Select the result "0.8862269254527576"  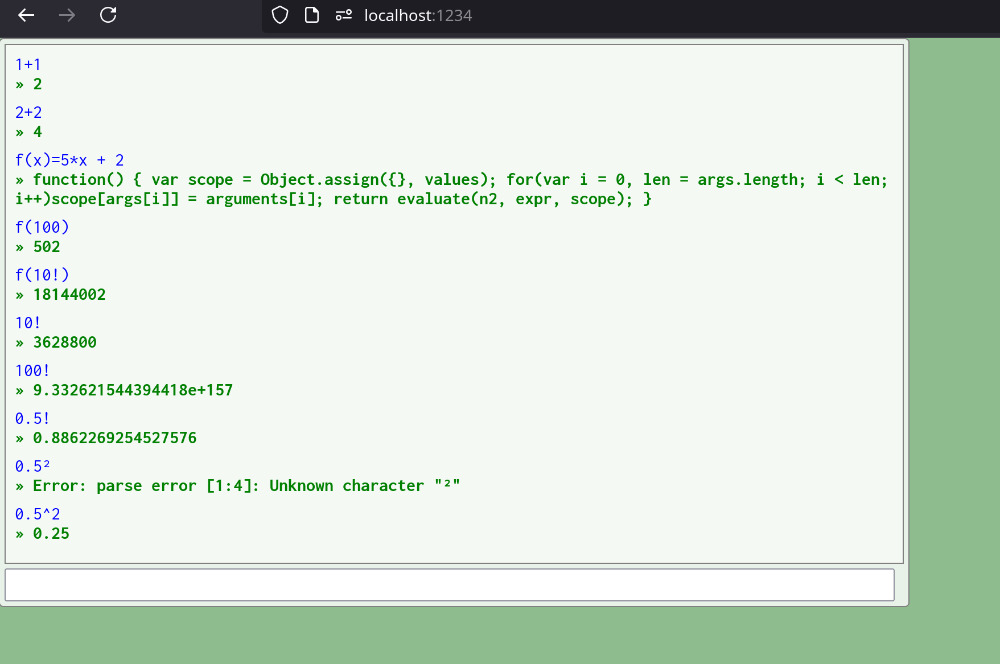pyautogui.click(x=115, y=438)
